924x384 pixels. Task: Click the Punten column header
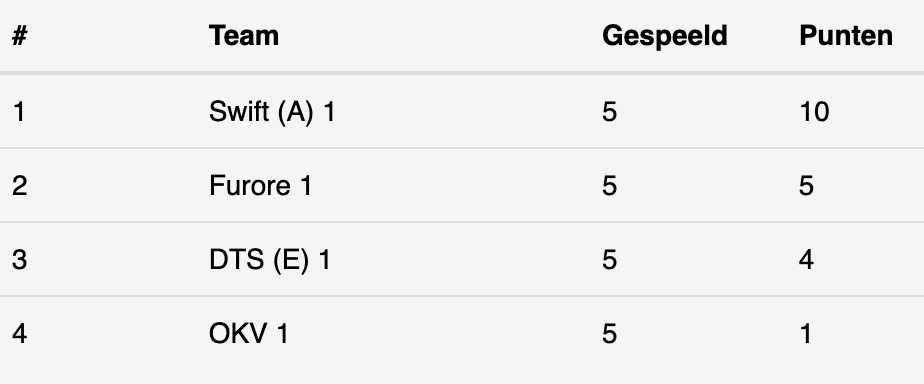[846, 36]
